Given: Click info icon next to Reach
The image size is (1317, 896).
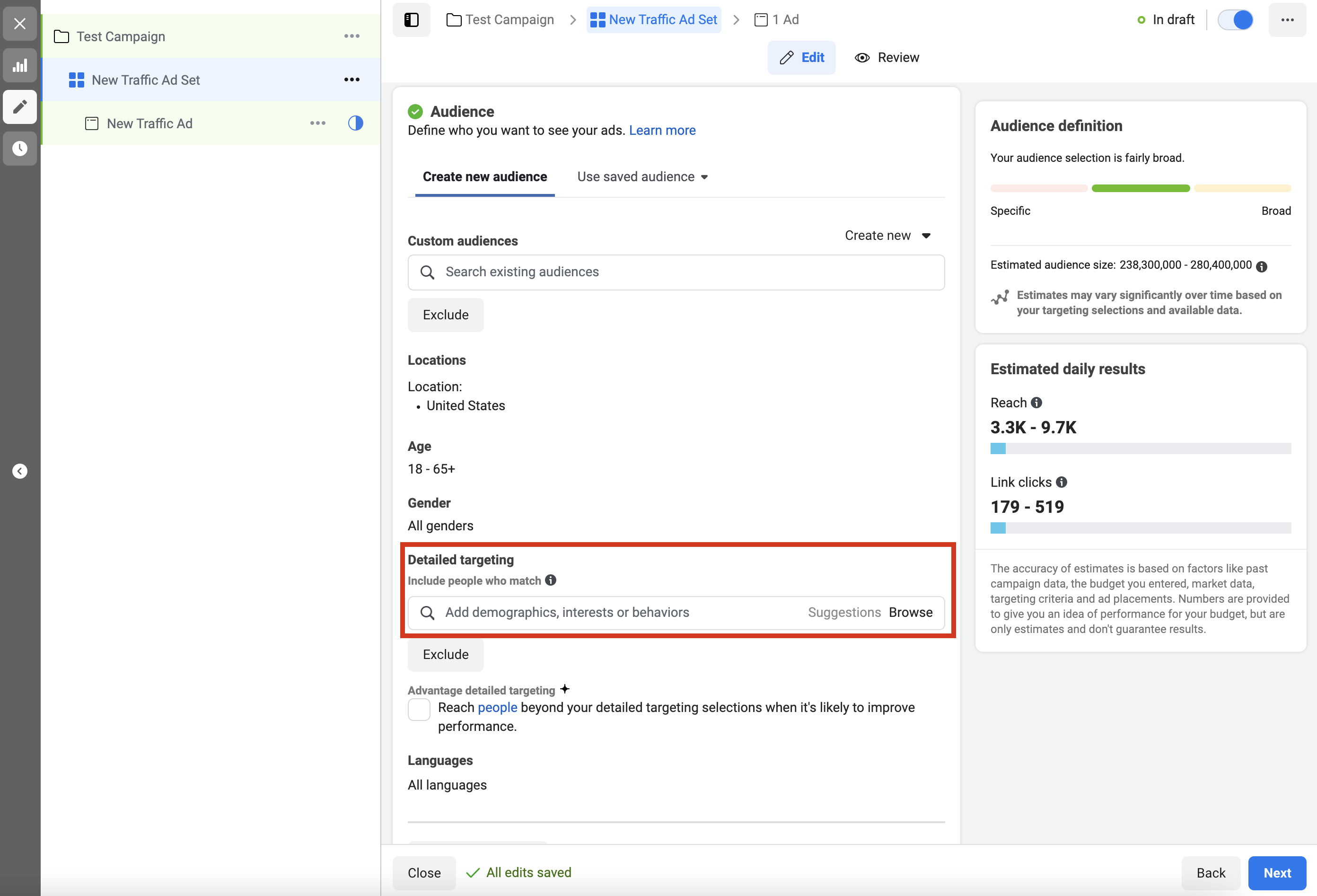Looking at the screenshot, I should point(1036,403).
